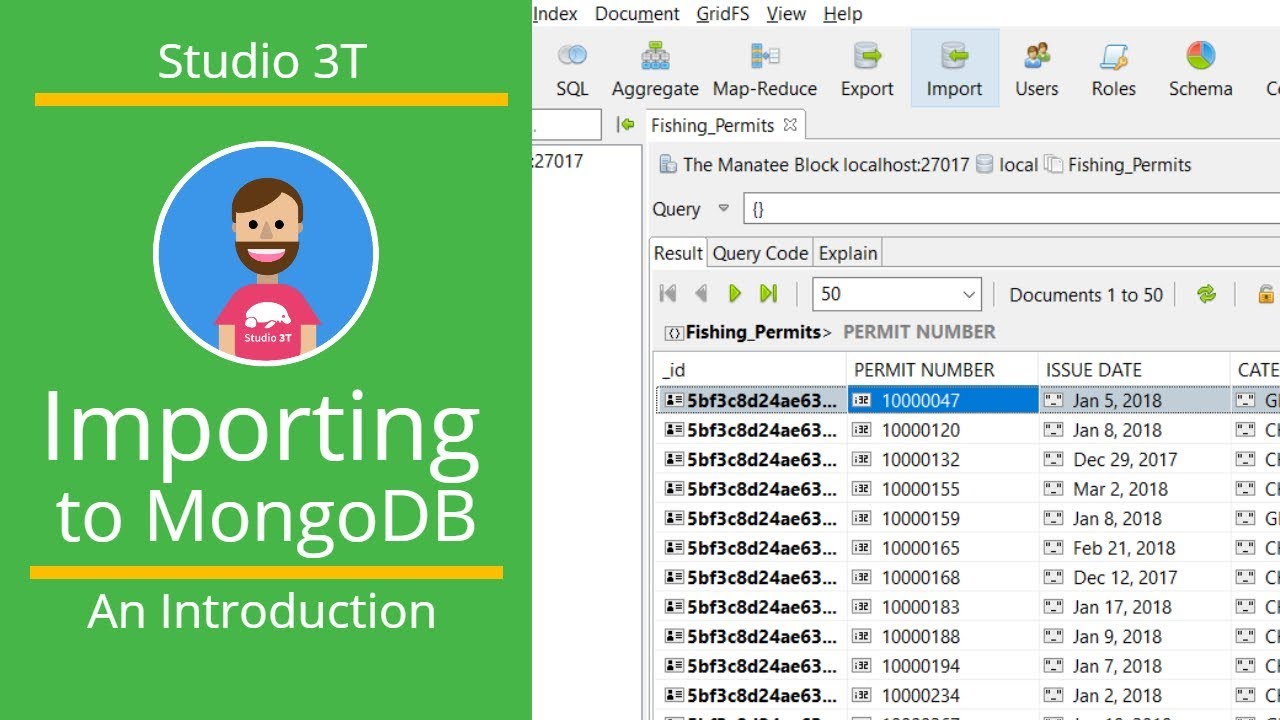Select permit number 10000165 cell
Image resolution: width=1280 pixels, height=720 pixels.
click(x=943, y=548)
